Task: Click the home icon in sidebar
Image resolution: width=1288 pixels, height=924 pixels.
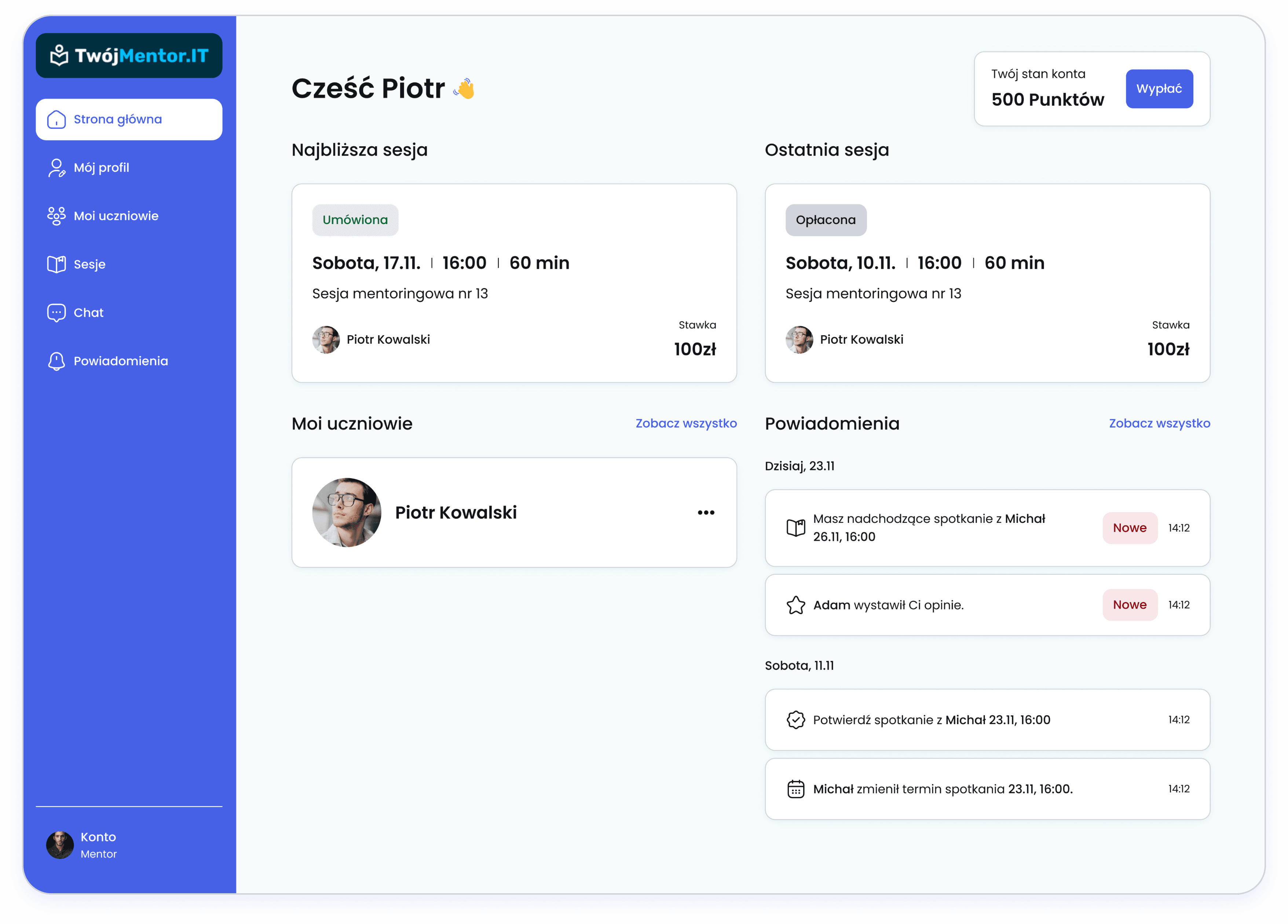Action: pos(56,120)
